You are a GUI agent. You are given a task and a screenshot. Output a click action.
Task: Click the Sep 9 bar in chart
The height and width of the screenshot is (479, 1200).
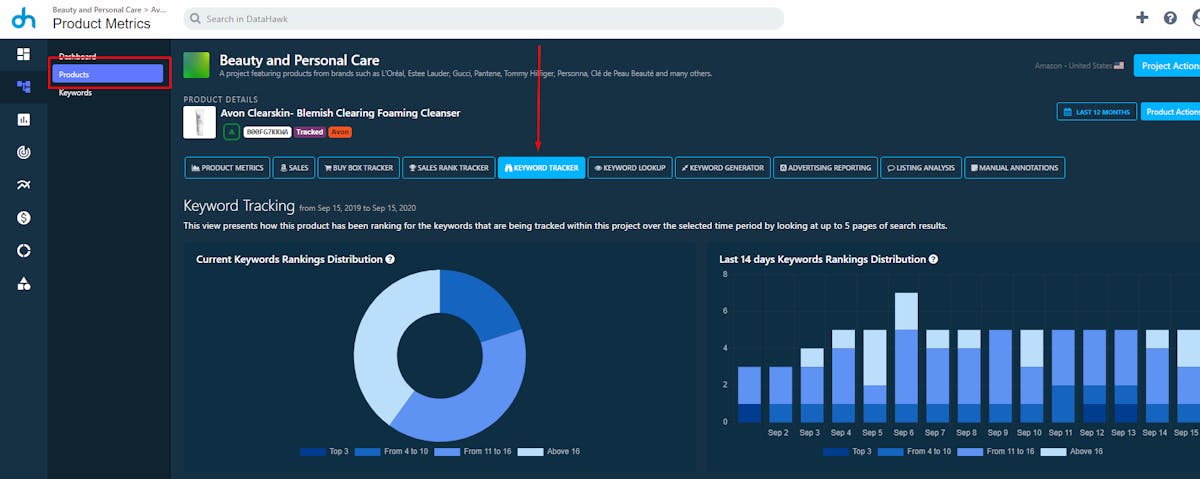[999, 376]
